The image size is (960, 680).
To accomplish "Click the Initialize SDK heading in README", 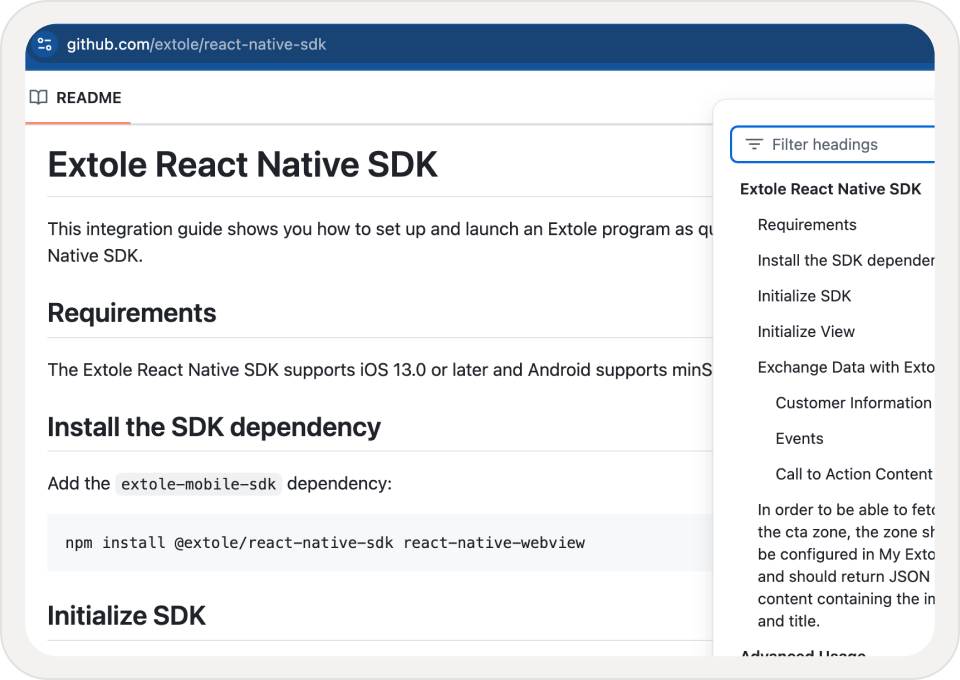I will 126,616.
